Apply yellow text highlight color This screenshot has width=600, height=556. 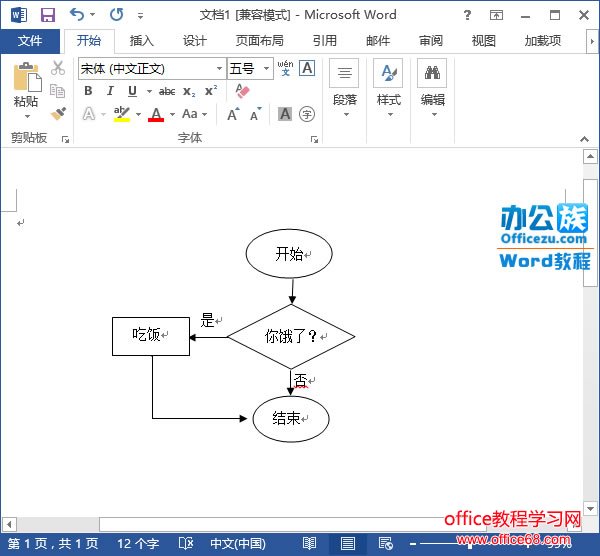coord(122,114)
